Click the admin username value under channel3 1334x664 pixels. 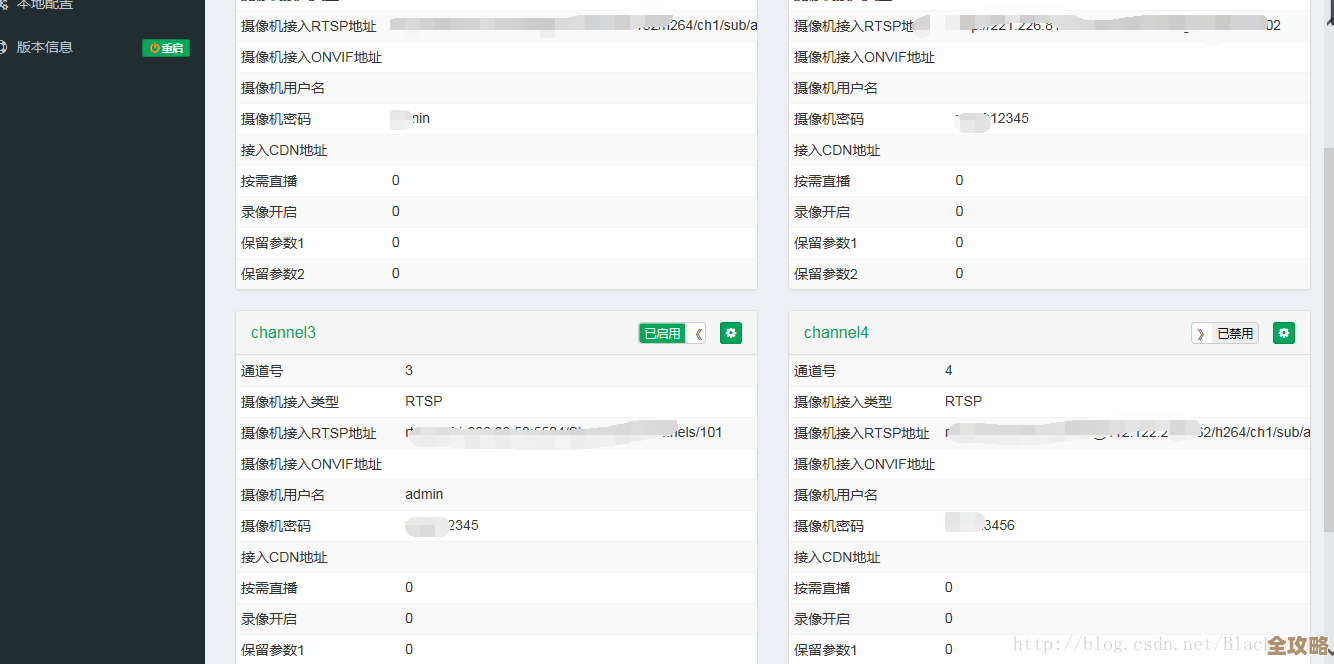[424, 494]
